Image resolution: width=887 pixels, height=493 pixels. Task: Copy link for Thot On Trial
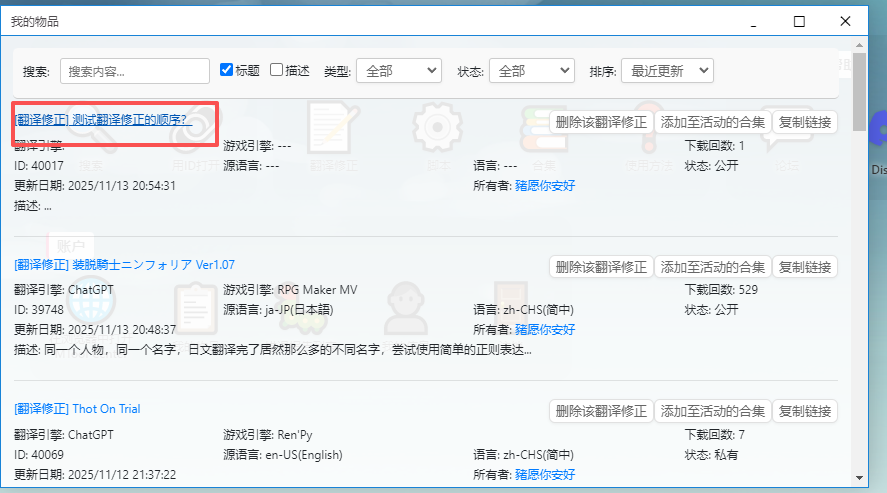(x=804, y=411)
